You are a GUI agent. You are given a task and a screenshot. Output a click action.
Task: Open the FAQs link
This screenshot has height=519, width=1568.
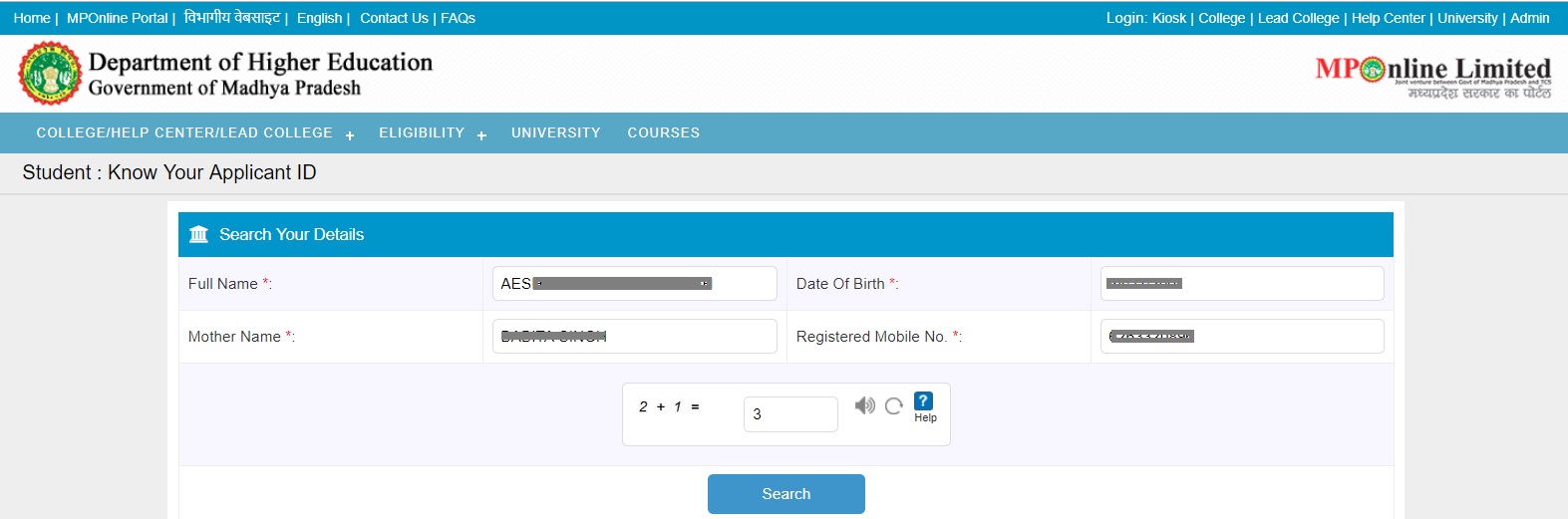(x=458, y=18)
